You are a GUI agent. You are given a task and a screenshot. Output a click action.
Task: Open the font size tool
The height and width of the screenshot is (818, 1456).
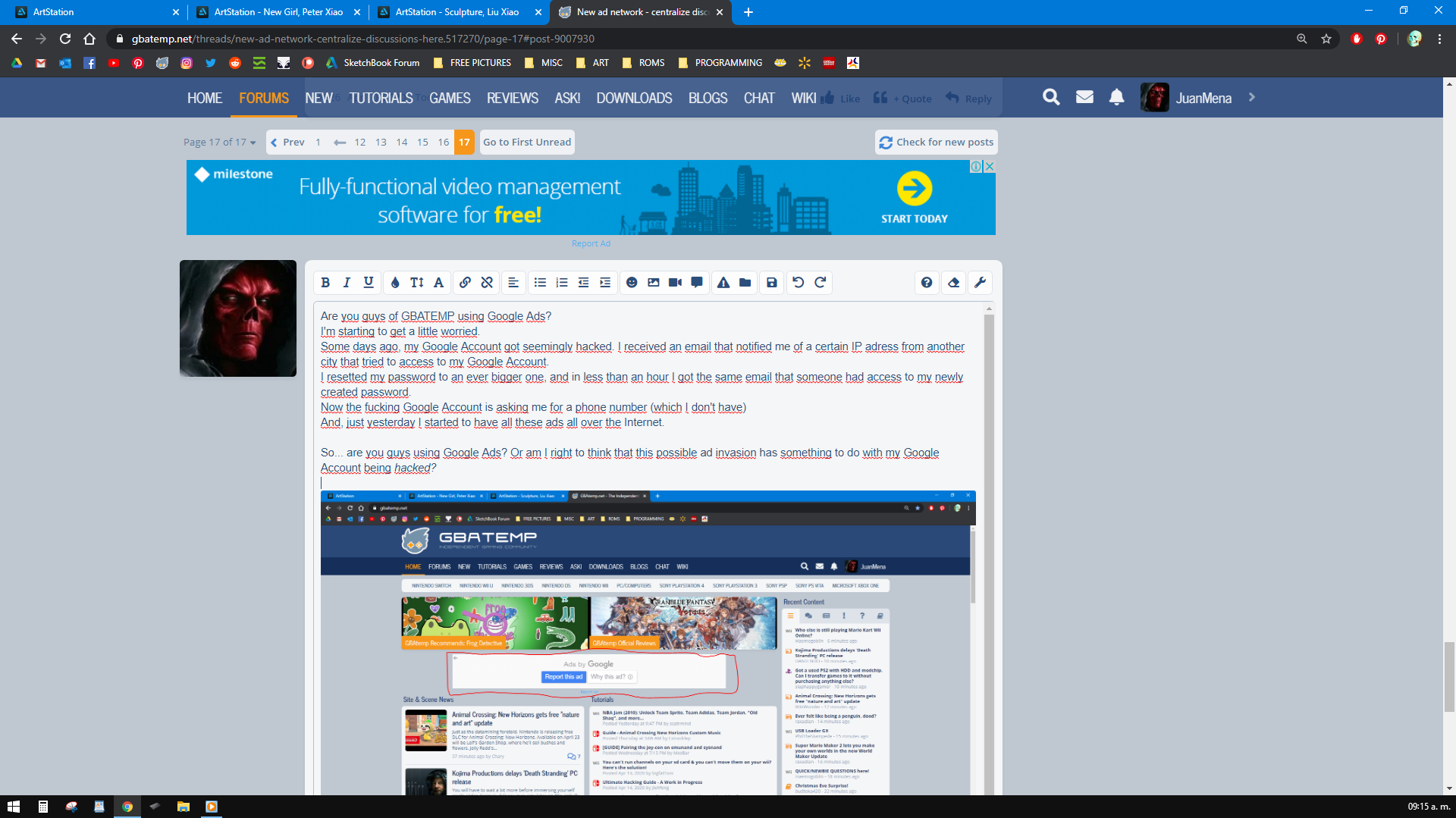[x=417, y=283]
